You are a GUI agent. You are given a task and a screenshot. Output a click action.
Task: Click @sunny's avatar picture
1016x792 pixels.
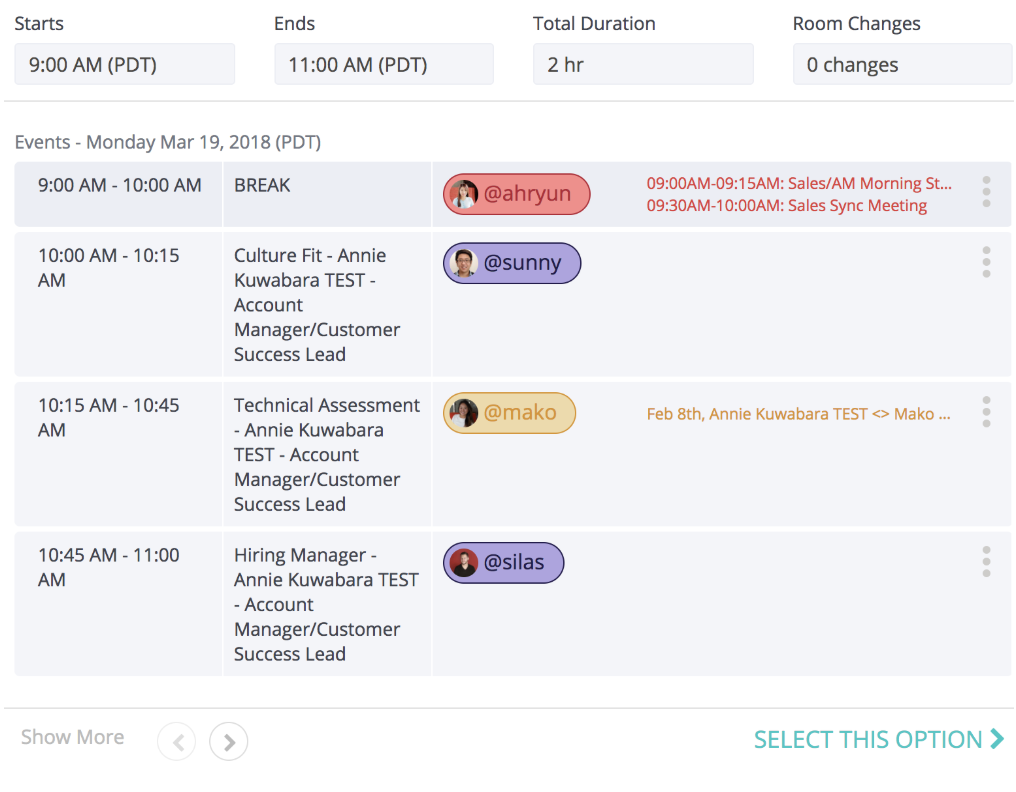(x=463, y=264)
